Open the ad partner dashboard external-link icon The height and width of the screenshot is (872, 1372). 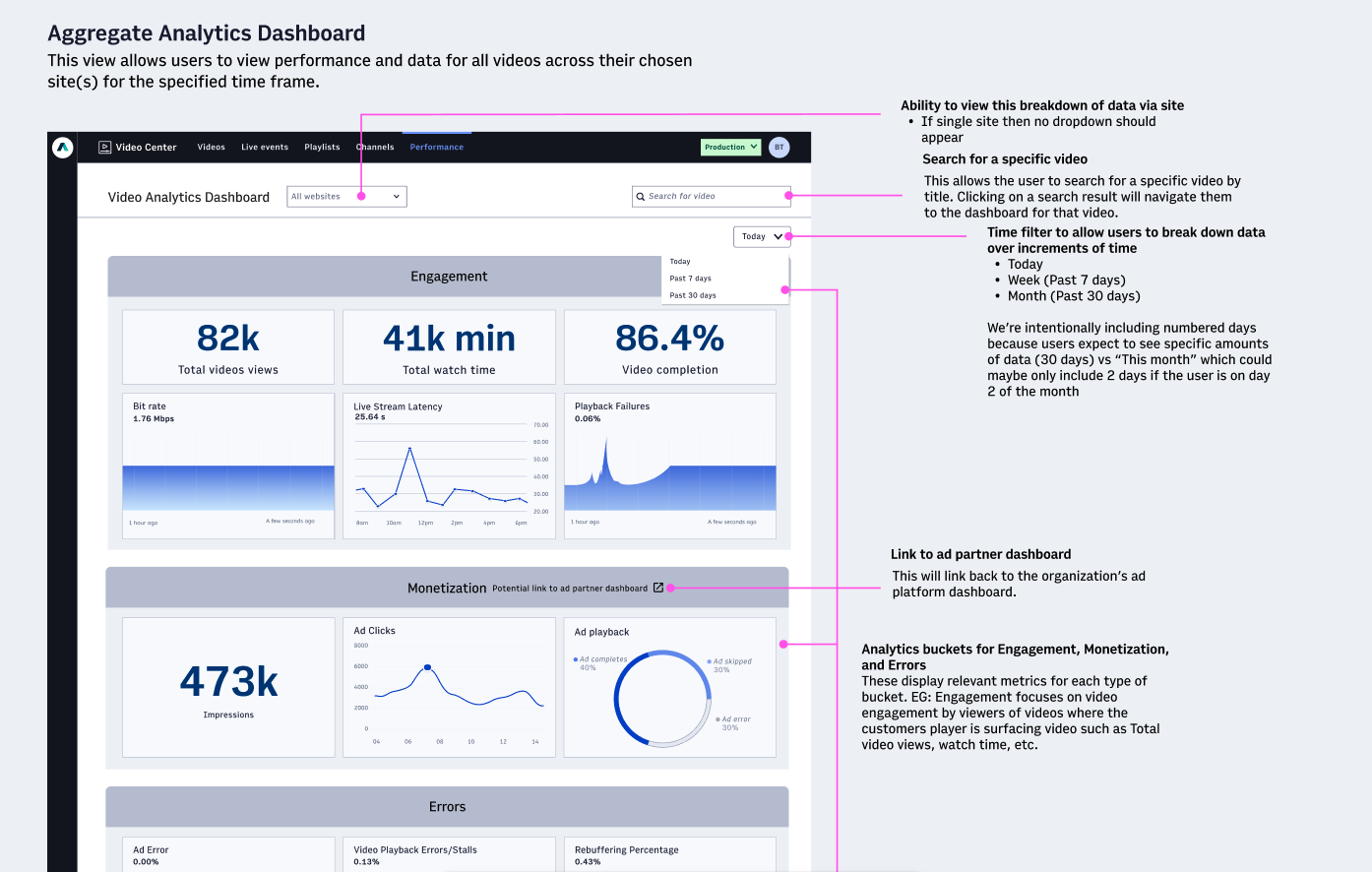658,588
